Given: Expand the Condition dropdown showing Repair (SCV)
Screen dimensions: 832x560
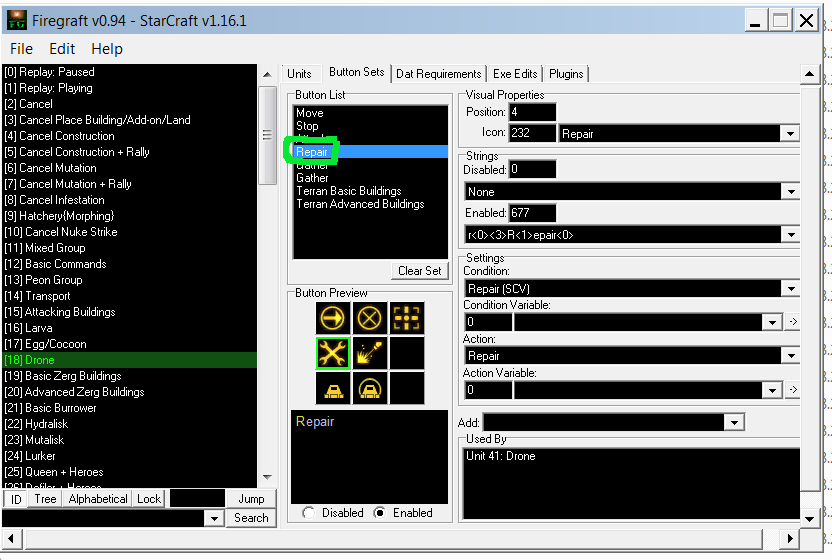Looking at the screenshot, I should 790,289.
